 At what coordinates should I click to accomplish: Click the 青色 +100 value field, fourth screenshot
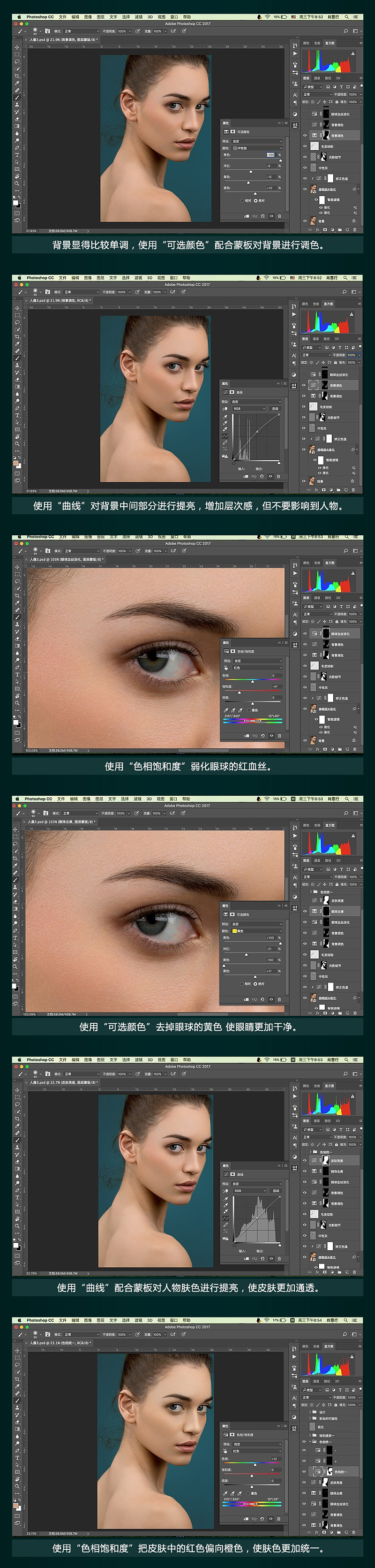pyautogui.click(x=272, y=938)
